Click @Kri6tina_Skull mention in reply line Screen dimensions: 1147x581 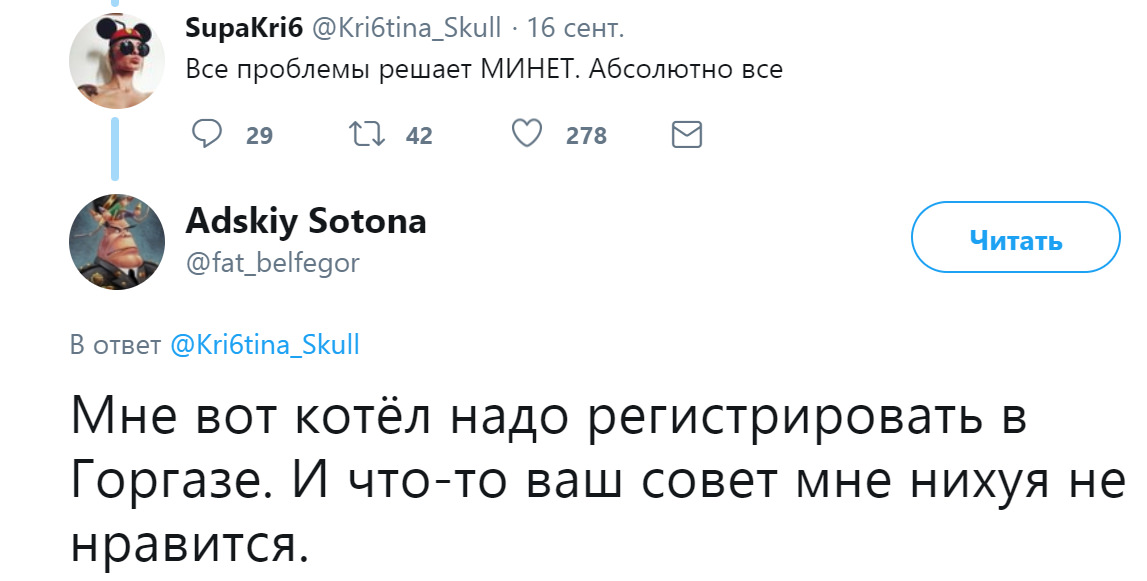[x=265, y=344]
